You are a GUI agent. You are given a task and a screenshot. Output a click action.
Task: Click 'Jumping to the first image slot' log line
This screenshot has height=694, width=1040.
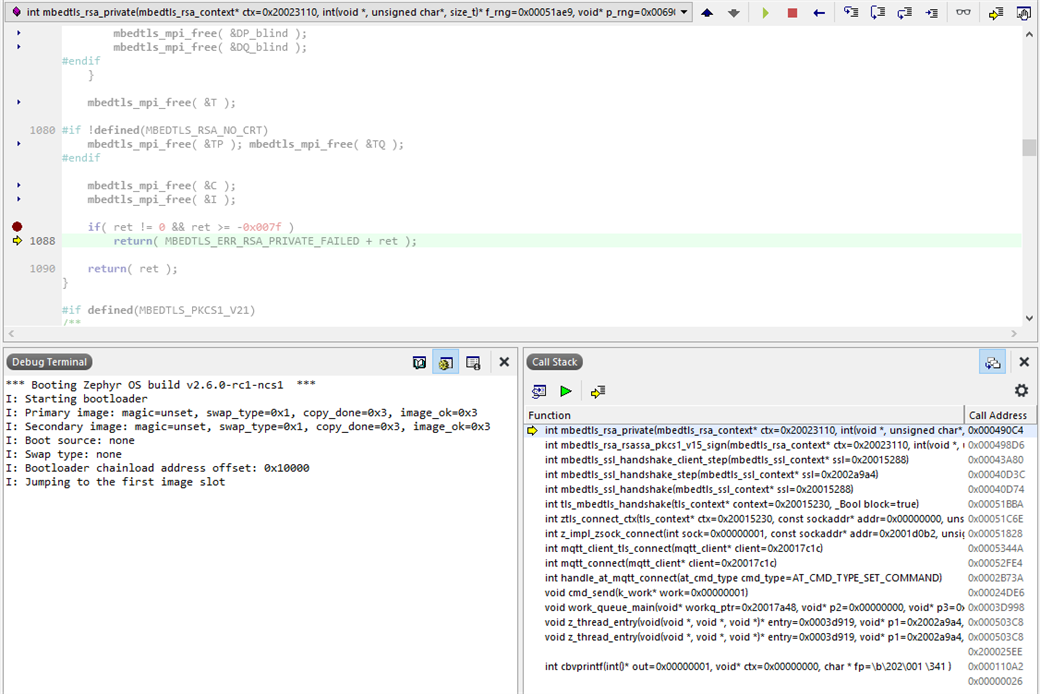pyautogui.click(x=115, y=482)
